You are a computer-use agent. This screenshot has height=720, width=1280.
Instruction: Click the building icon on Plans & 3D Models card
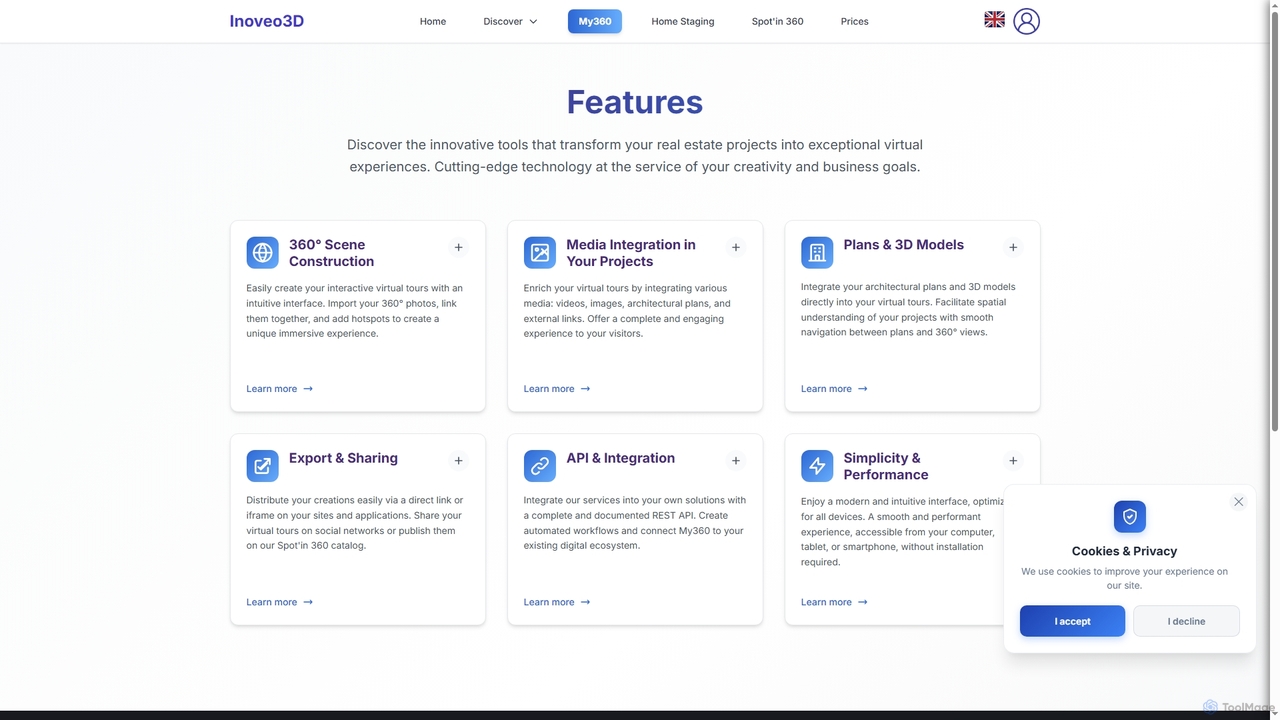tap(817, 253)
